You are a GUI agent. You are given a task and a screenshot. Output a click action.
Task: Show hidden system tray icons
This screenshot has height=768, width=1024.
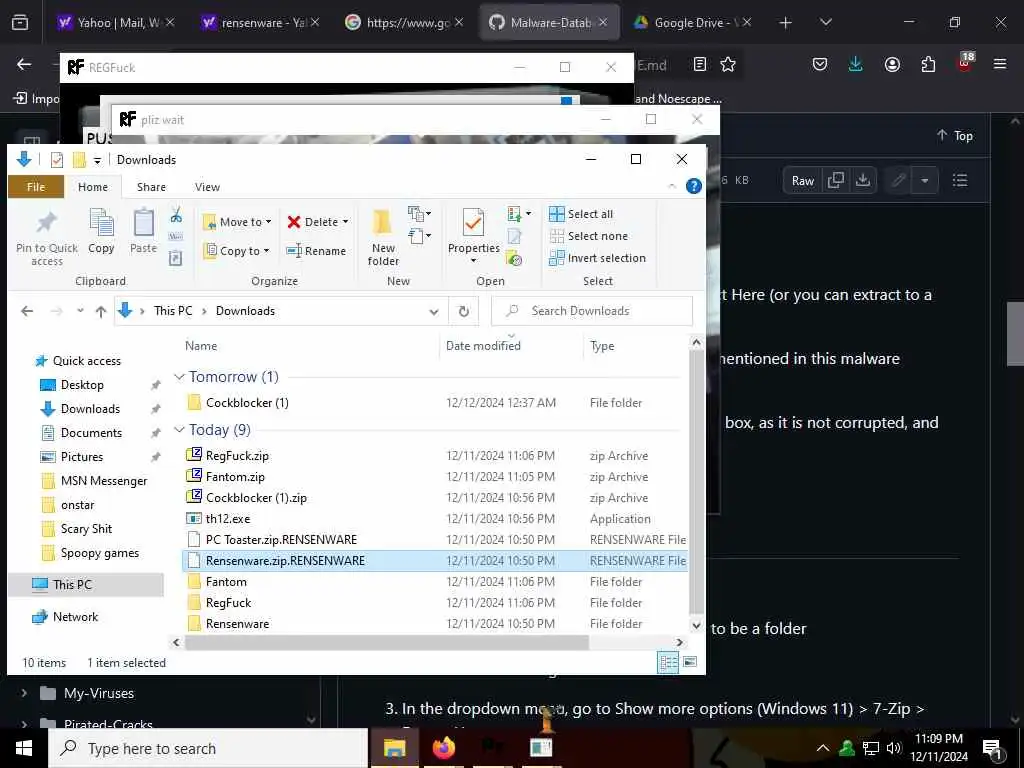tap(823, 748)
